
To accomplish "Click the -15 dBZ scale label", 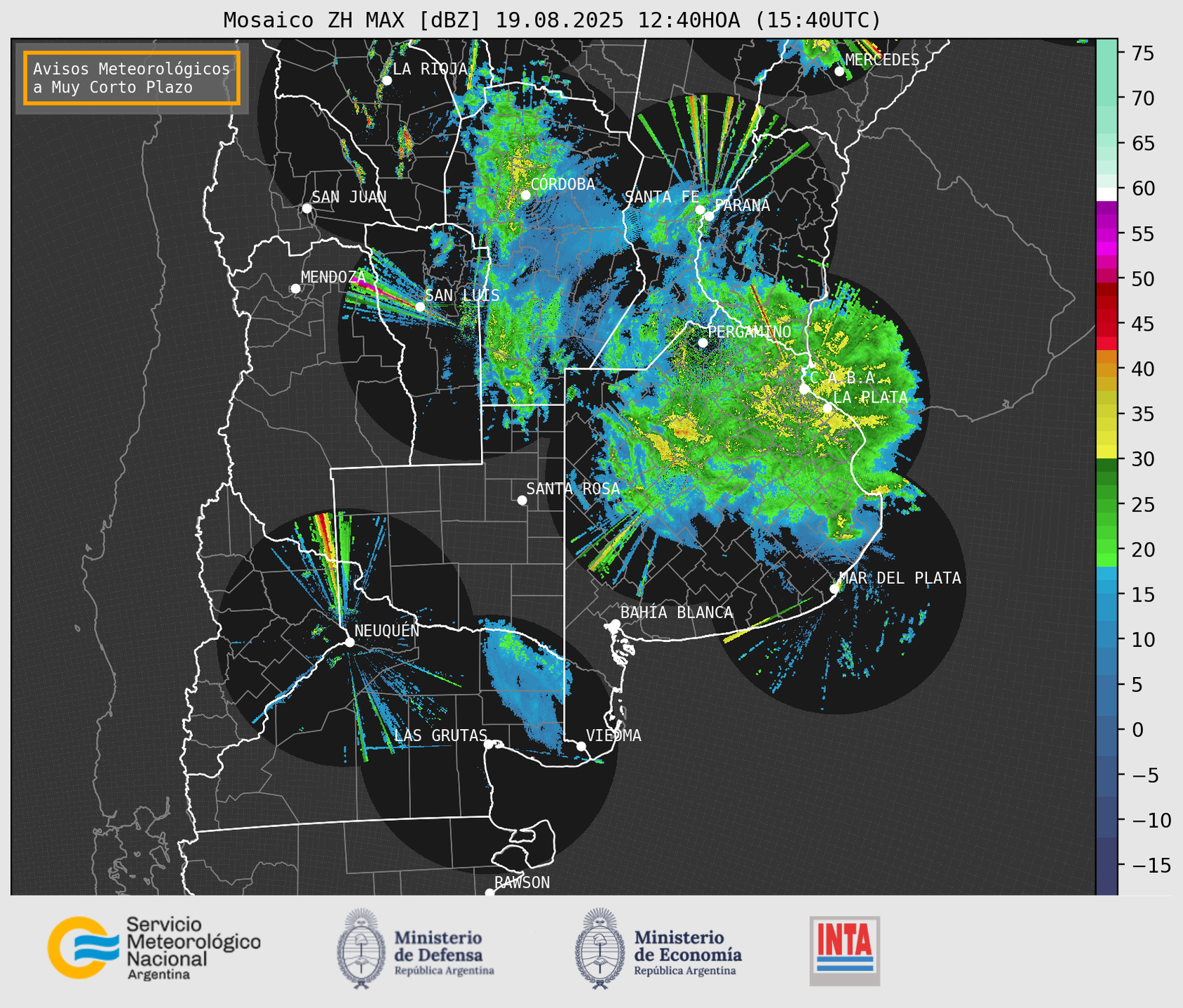I will tap(1151, 866).
